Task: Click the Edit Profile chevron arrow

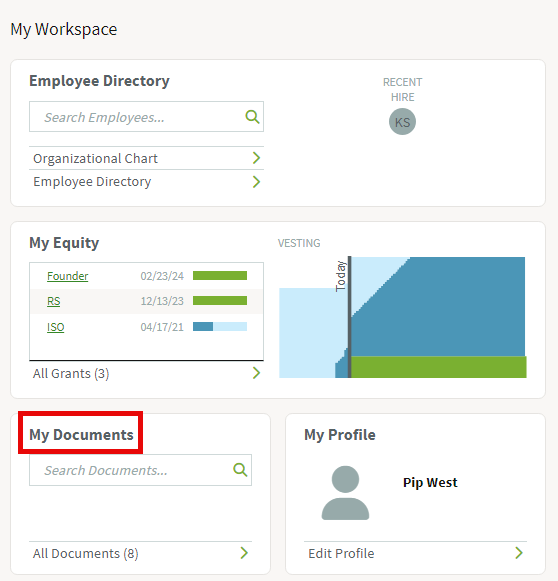Action: 519,553
